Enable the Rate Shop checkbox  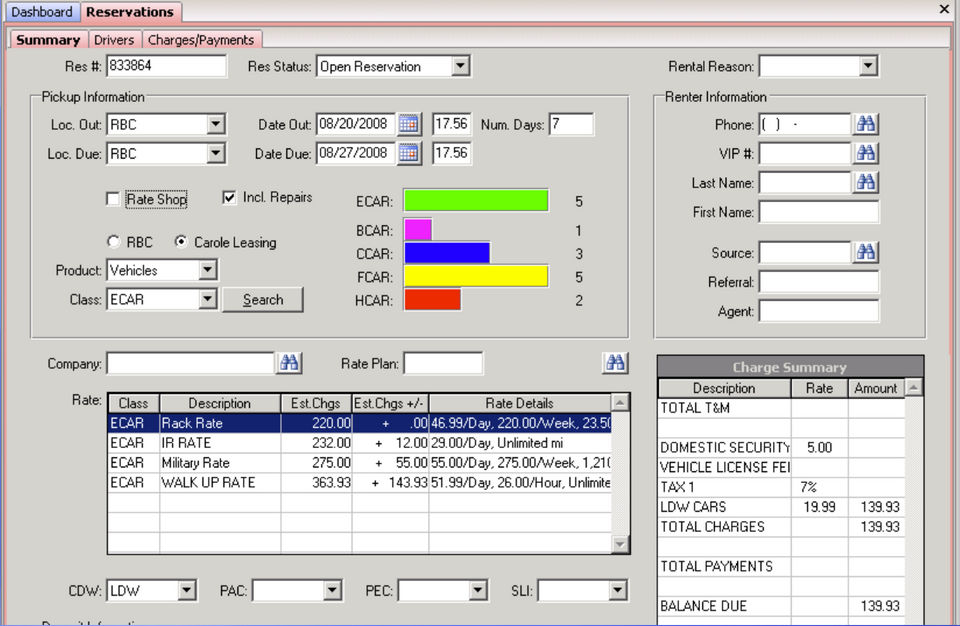coord(113,199)
